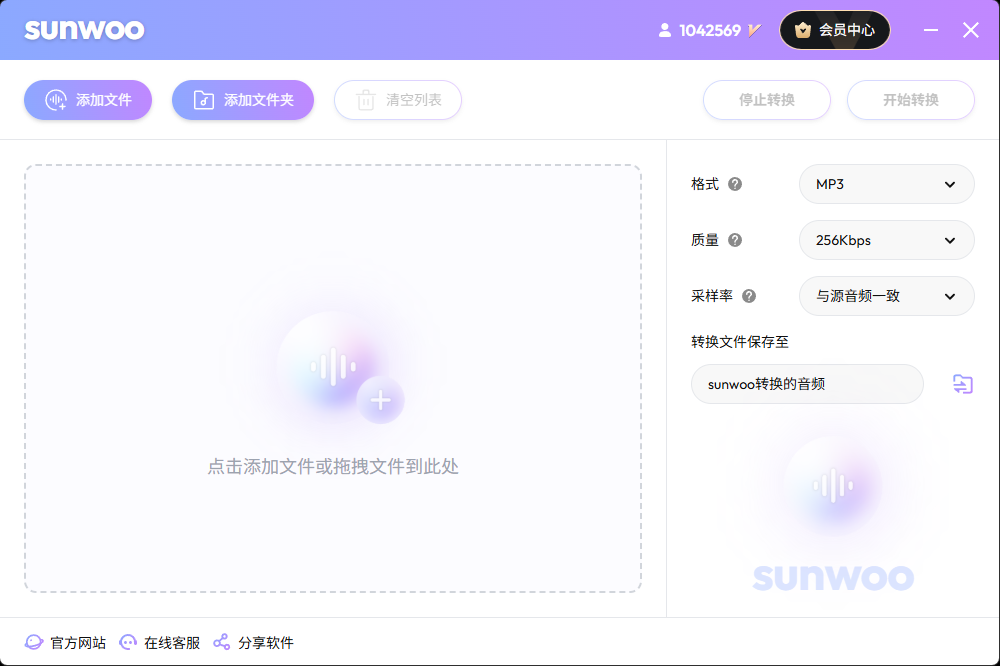
Task: Click the 开始转换 button
Action: pos(910,100)
